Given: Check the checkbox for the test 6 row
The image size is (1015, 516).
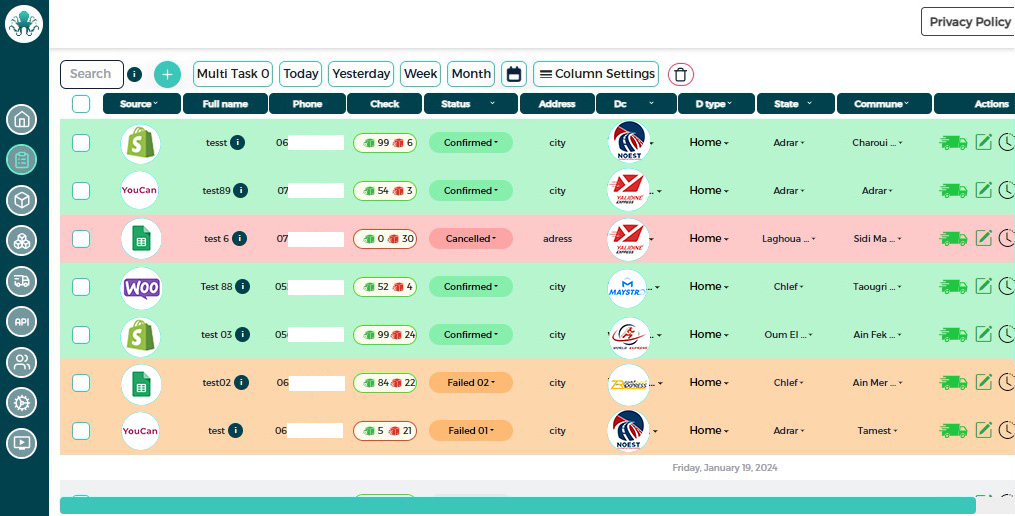Looking at the screenshot, I should (81, 239).
